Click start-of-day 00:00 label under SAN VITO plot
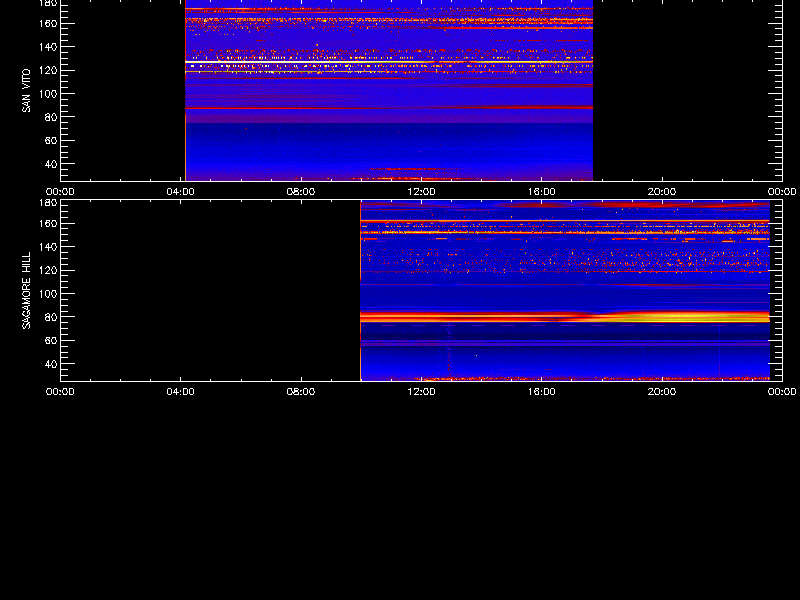 click(60, 192)
